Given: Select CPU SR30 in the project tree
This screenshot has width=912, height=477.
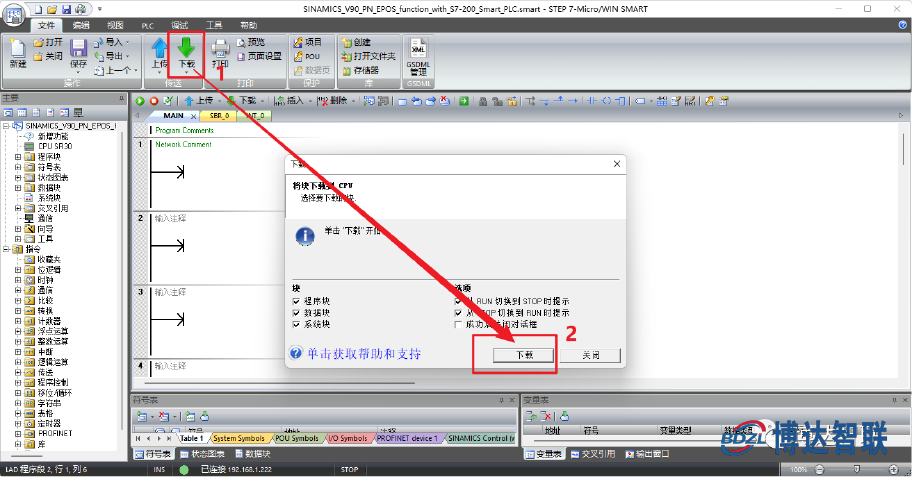Looking at the screenshot, I should 55,146.
